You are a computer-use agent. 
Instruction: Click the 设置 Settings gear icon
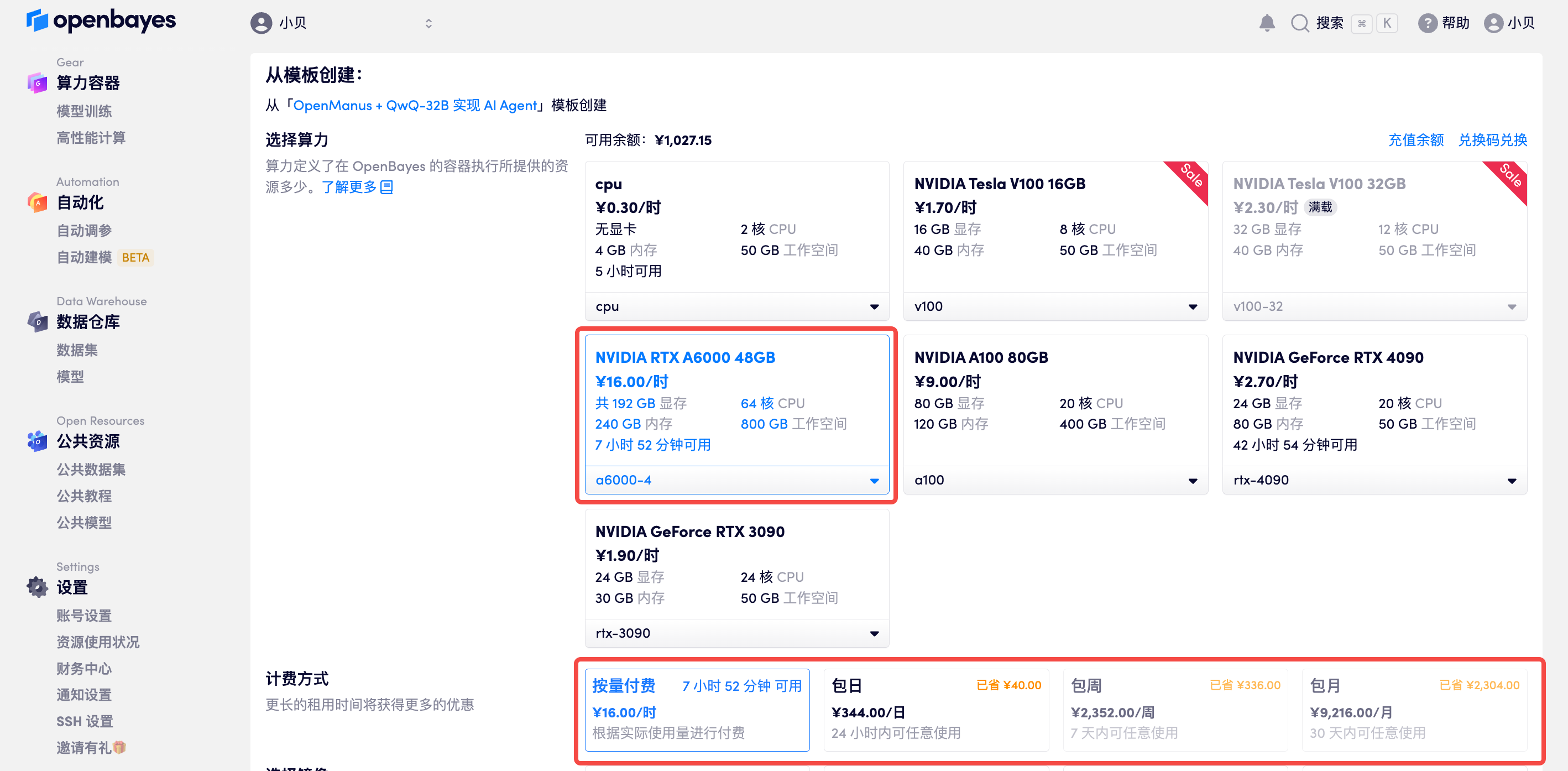[37, 587]
